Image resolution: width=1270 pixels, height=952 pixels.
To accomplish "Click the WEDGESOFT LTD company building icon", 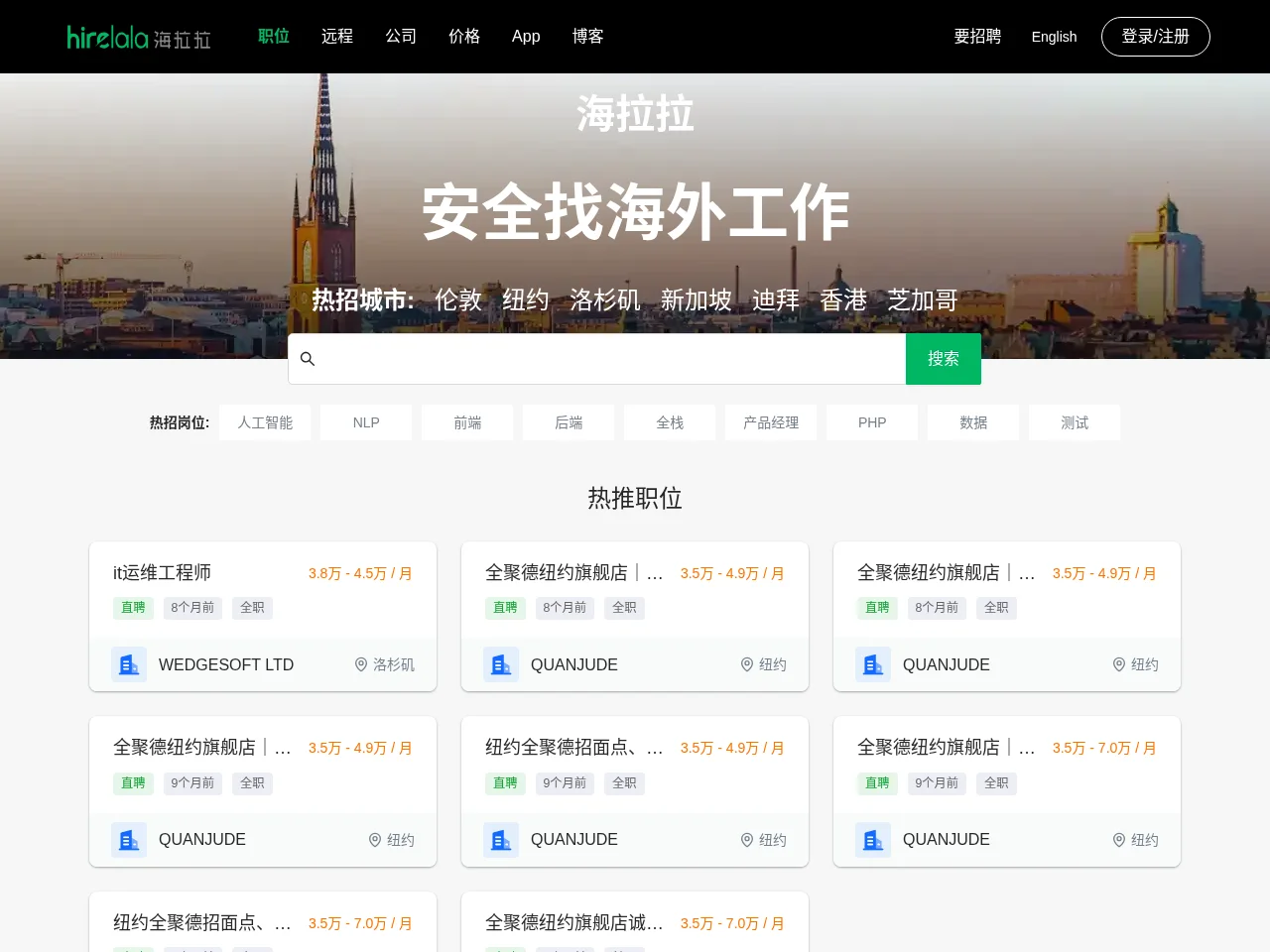I will pyautogui.click(x=129, y=664).
